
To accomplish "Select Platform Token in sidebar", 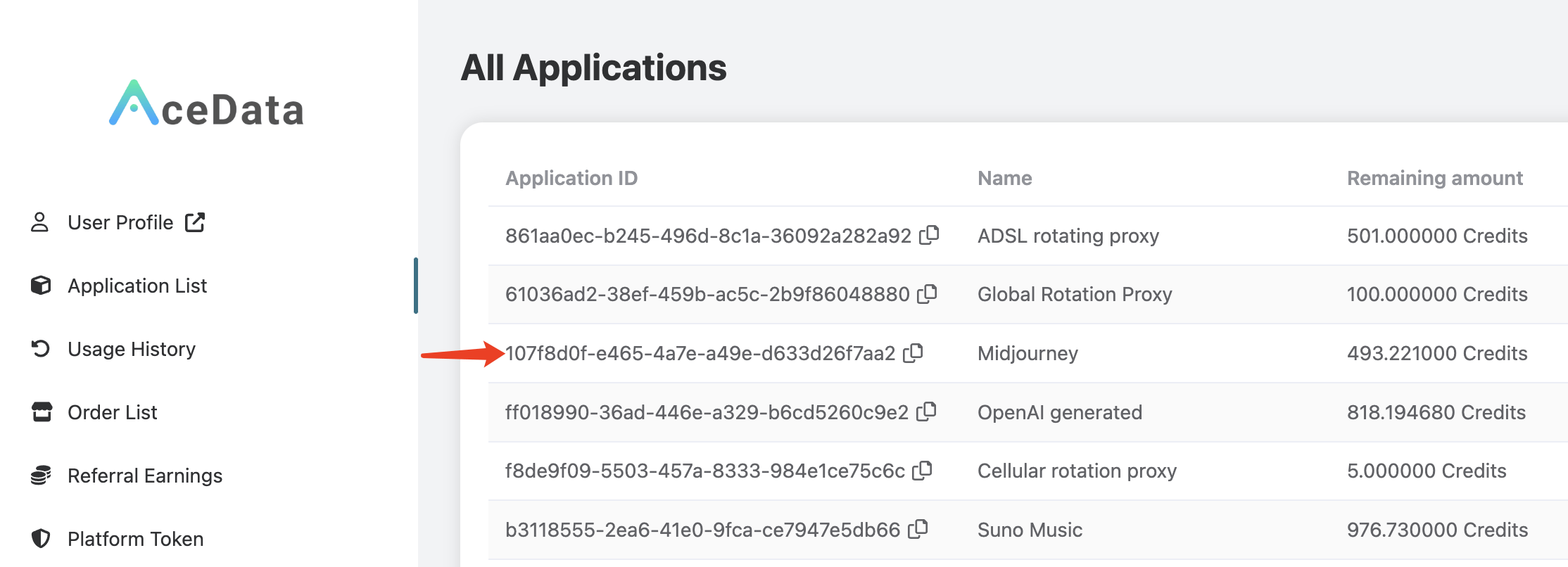I will pos(136,539).
